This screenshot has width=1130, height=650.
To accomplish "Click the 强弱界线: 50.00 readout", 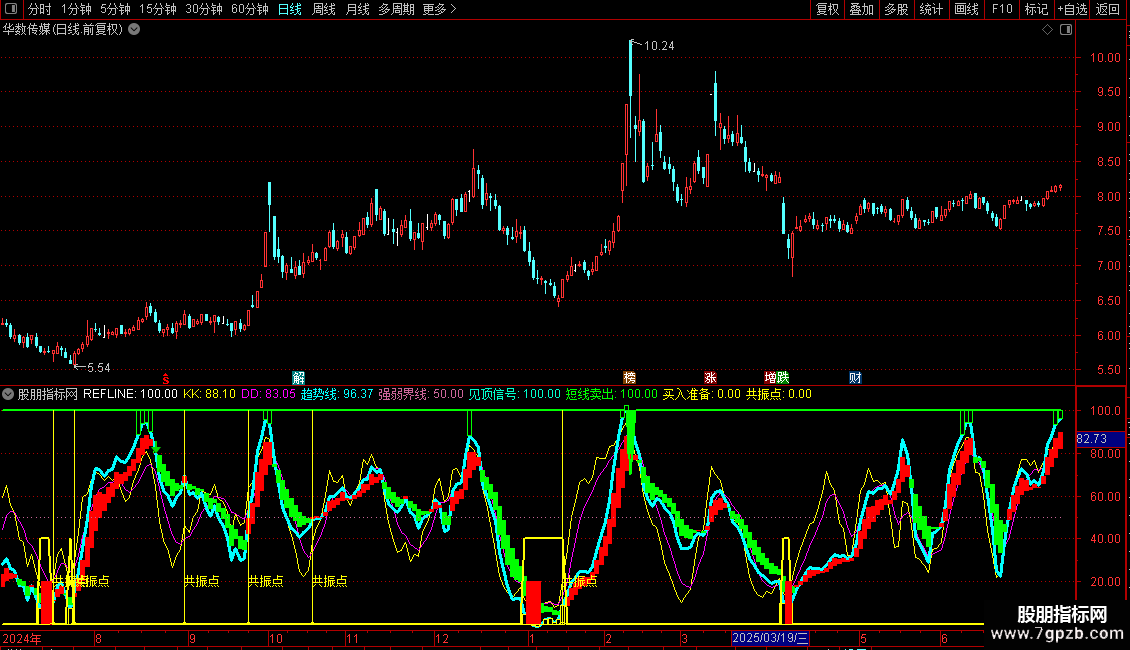I will 421,394.
